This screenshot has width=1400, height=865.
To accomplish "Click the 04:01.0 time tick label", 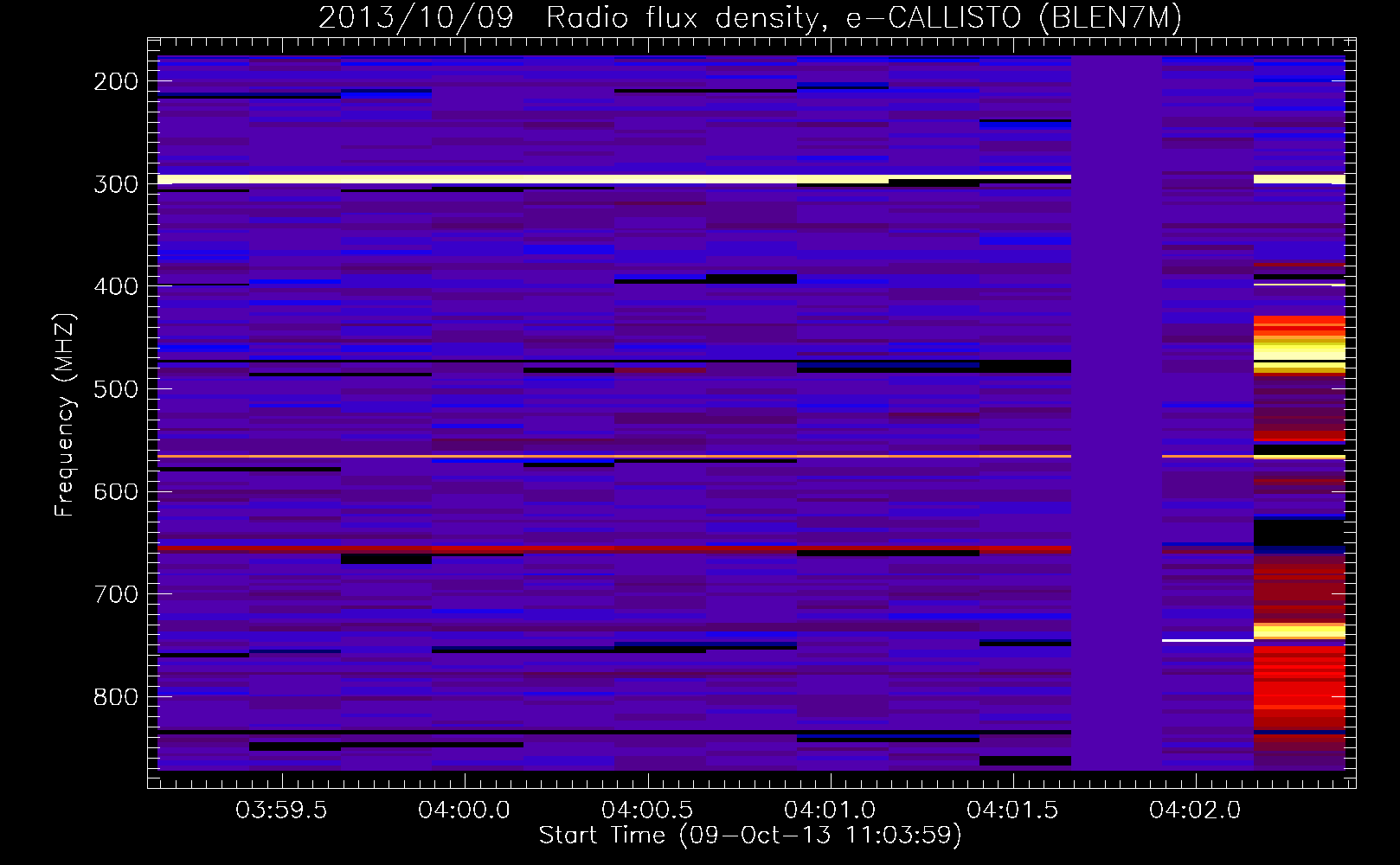I will [x=830, y=811].
